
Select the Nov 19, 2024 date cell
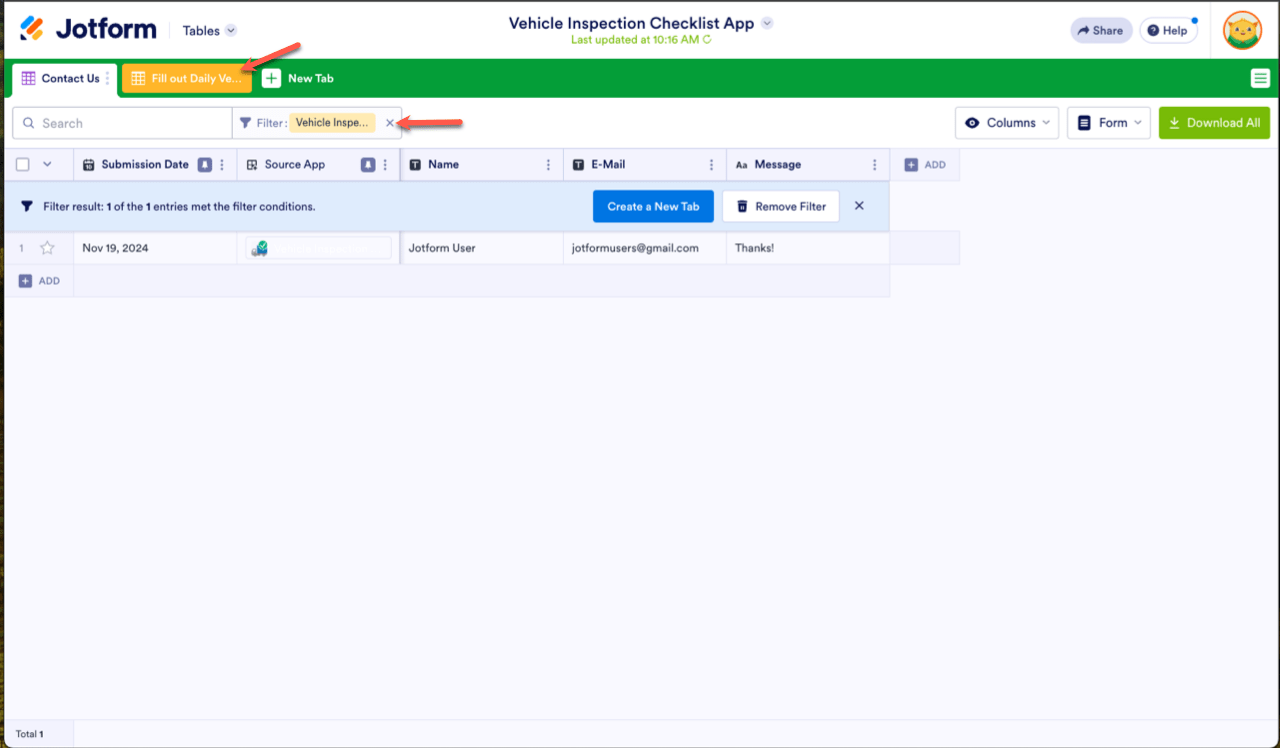155,248
